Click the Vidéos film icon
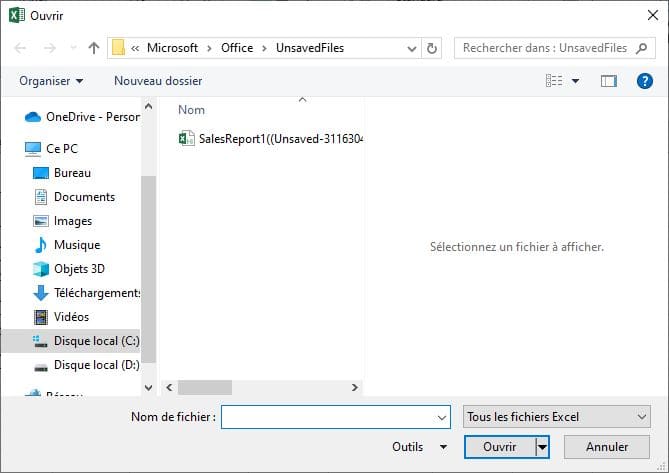Screen dimensions: 669x473 point(41,317)
